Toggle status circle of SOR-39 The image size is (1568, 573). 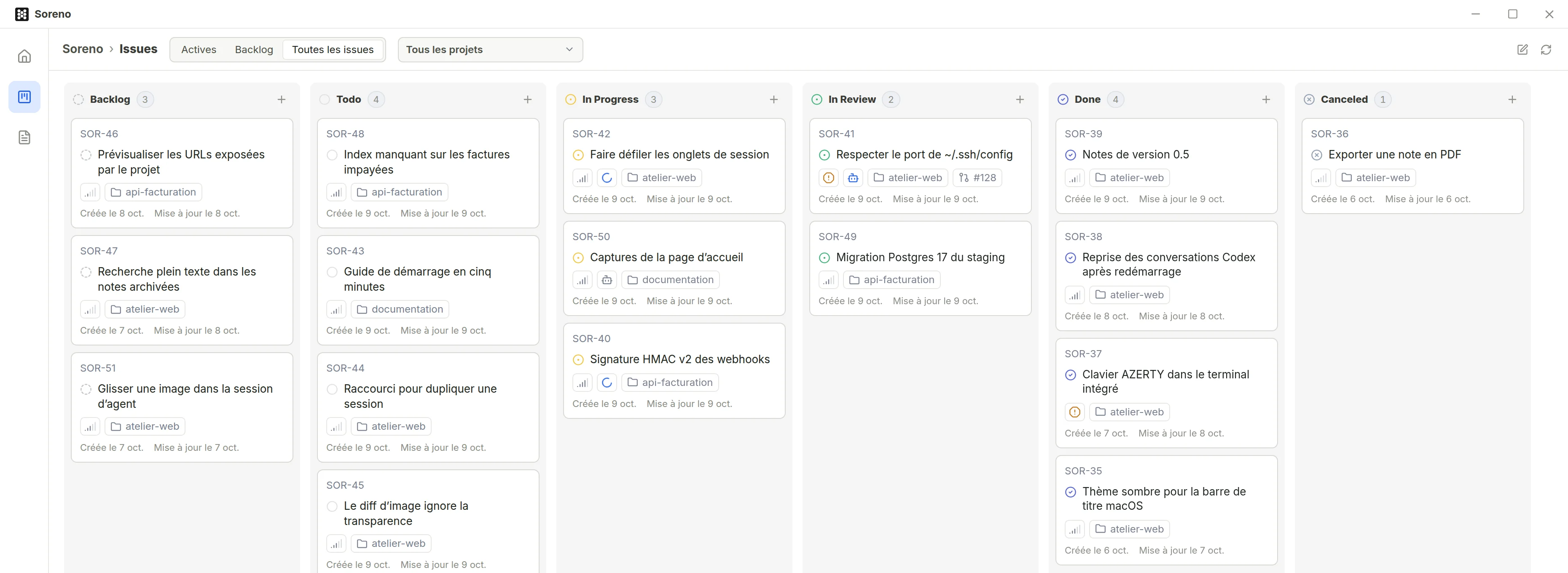tap(1071, 155)
